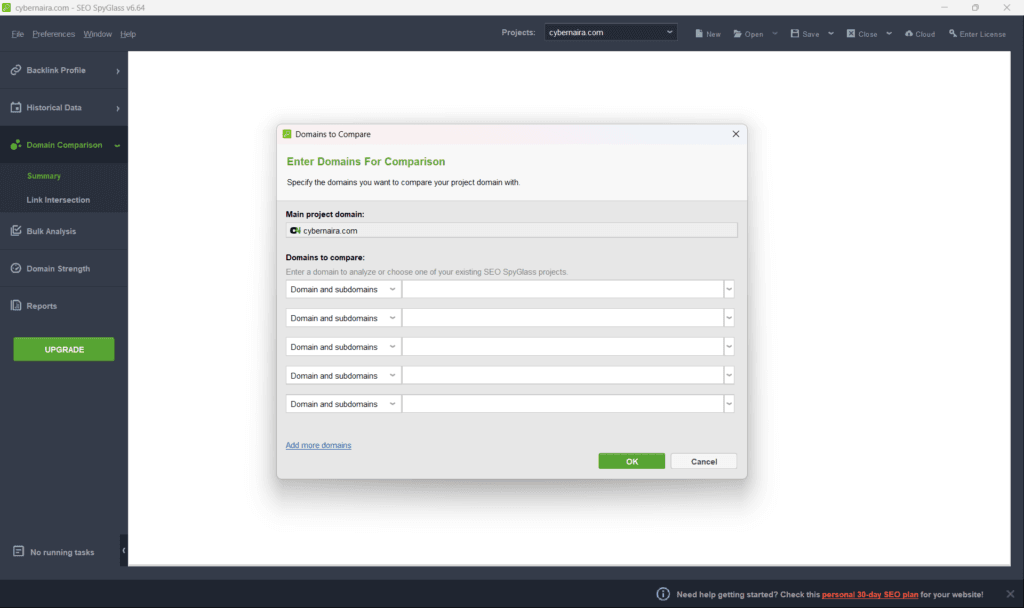Click the Cancel button
This screenshot has width=1024, height=608.
click(x=703, y=461)
